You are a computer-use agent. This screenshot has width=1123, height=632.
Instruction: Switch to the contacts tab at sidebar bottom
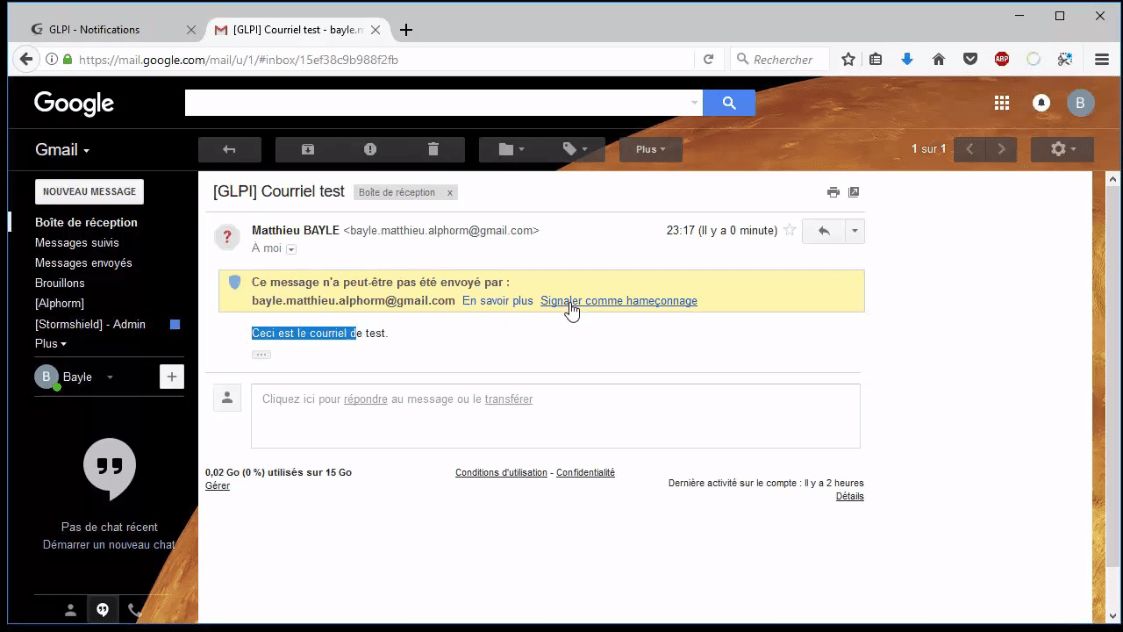click(70, 610)
